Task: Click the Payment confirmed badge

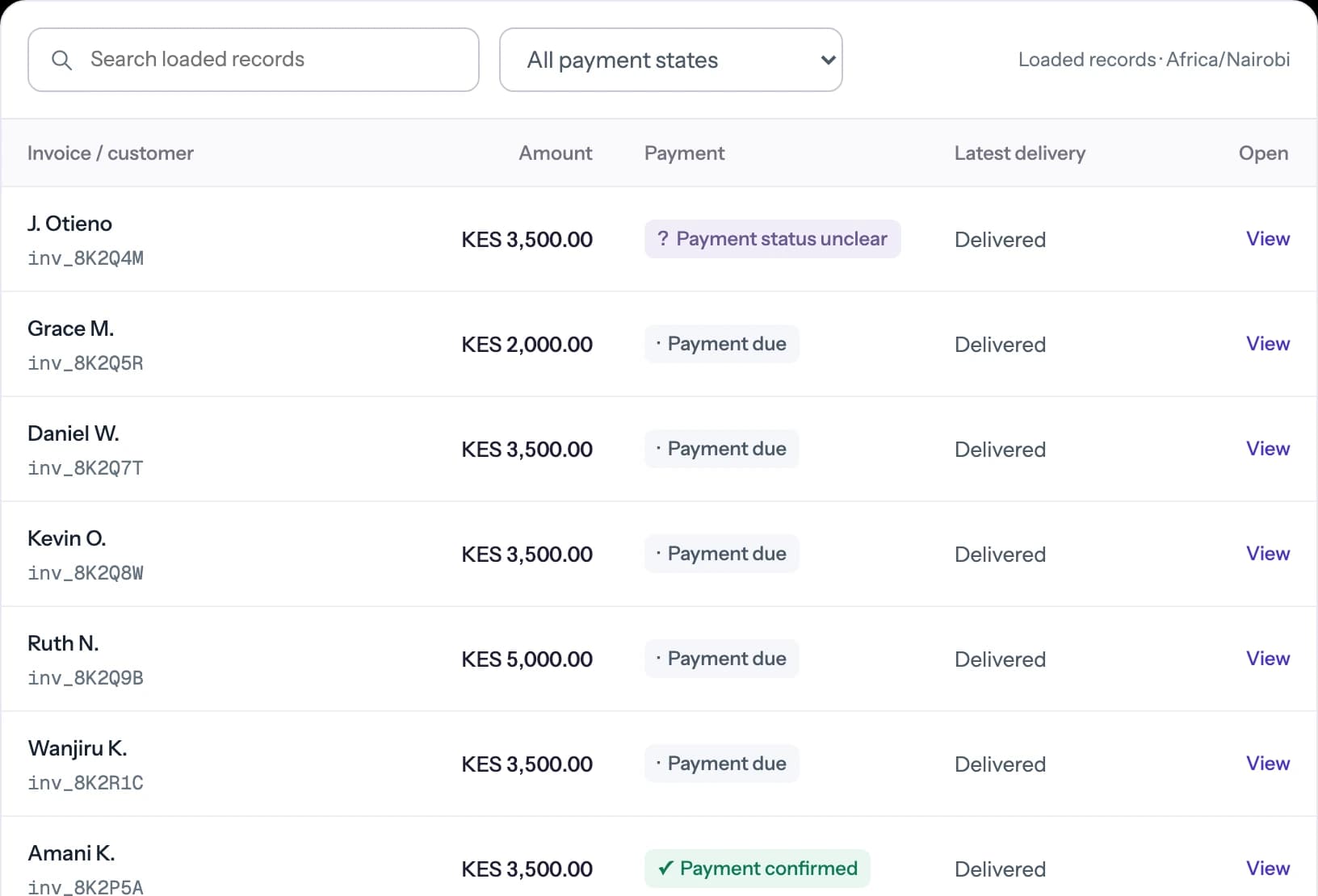Action: tap(758, 869)
